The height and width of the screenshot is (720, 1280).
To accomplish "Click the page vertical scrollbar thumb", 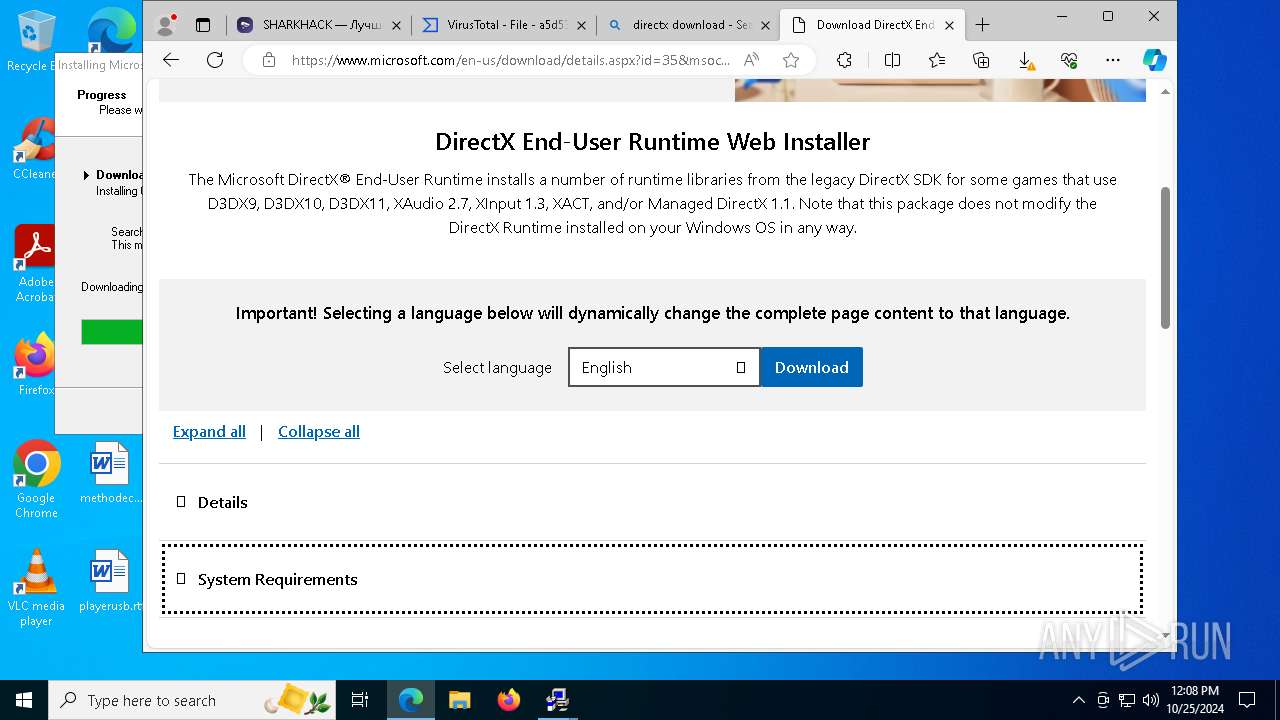I will [x=1165, y=258].
